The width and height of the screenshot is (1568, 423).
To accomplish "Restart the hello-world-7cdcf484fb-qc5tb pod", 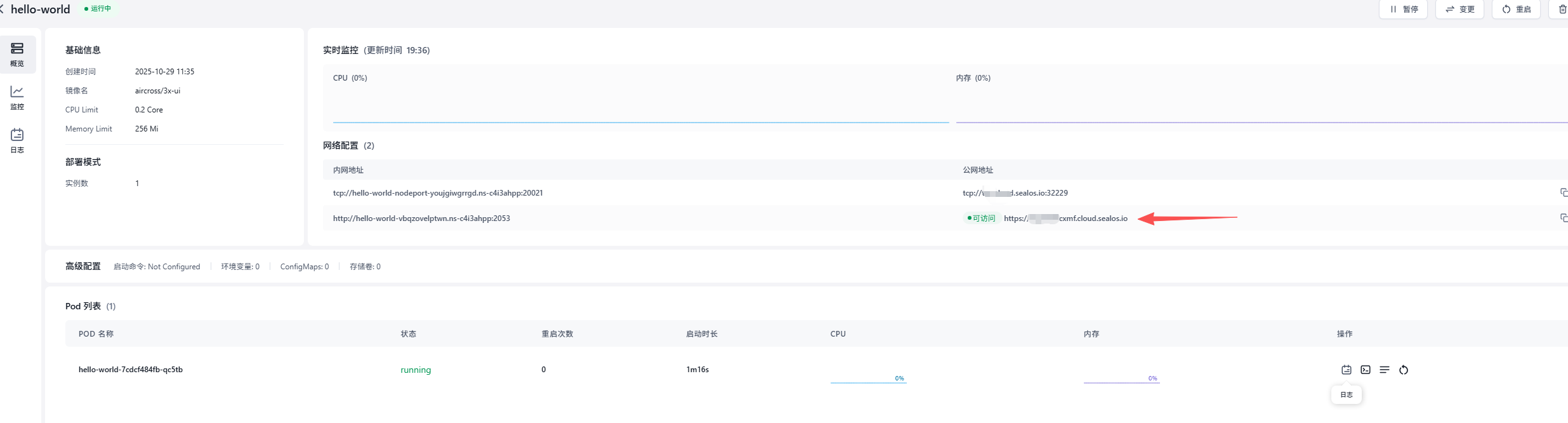I will point(1403,370).
